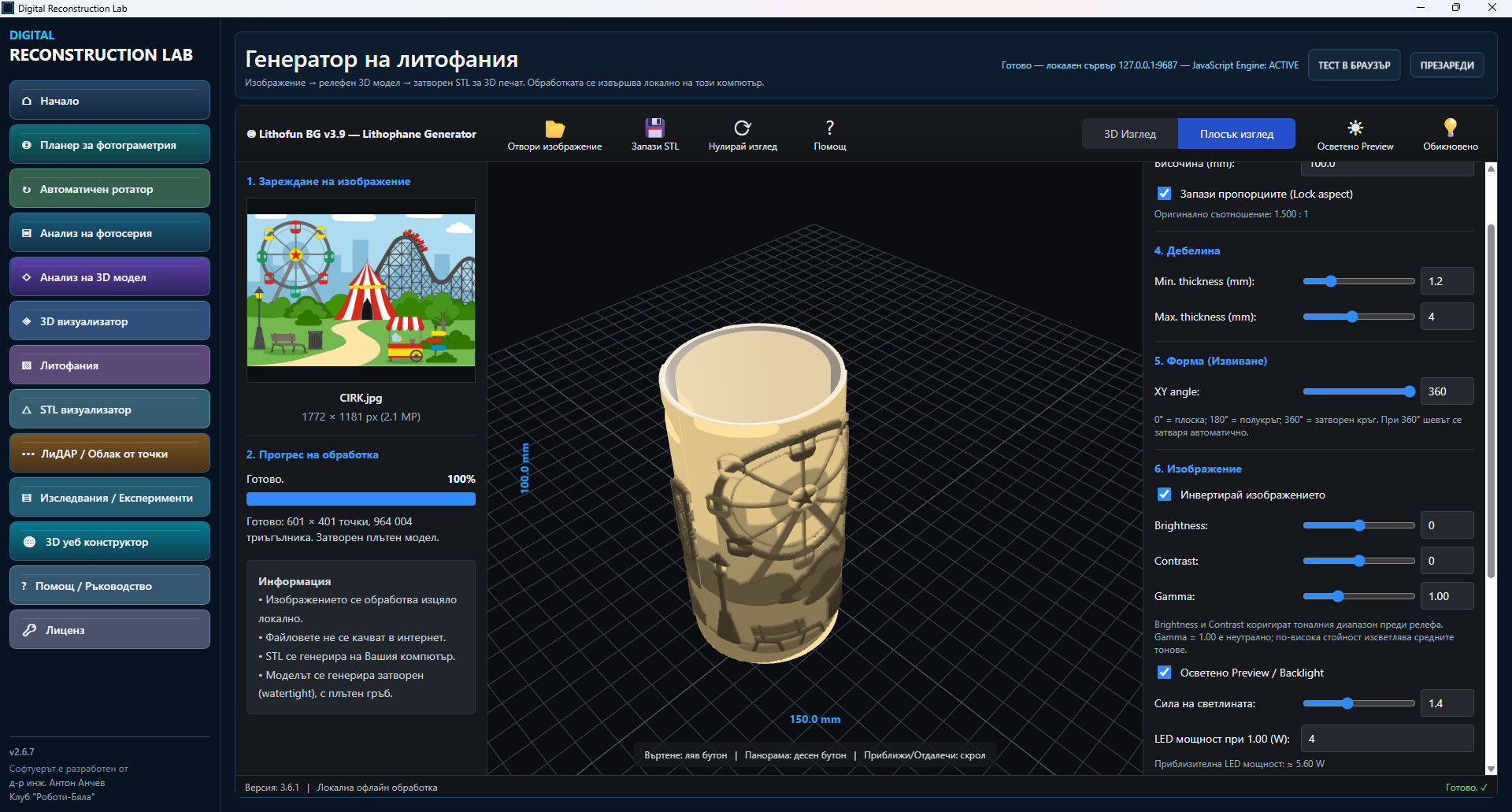Adjust the Contrast slider
The image size is (1512, 812).
coord(1358,561)
